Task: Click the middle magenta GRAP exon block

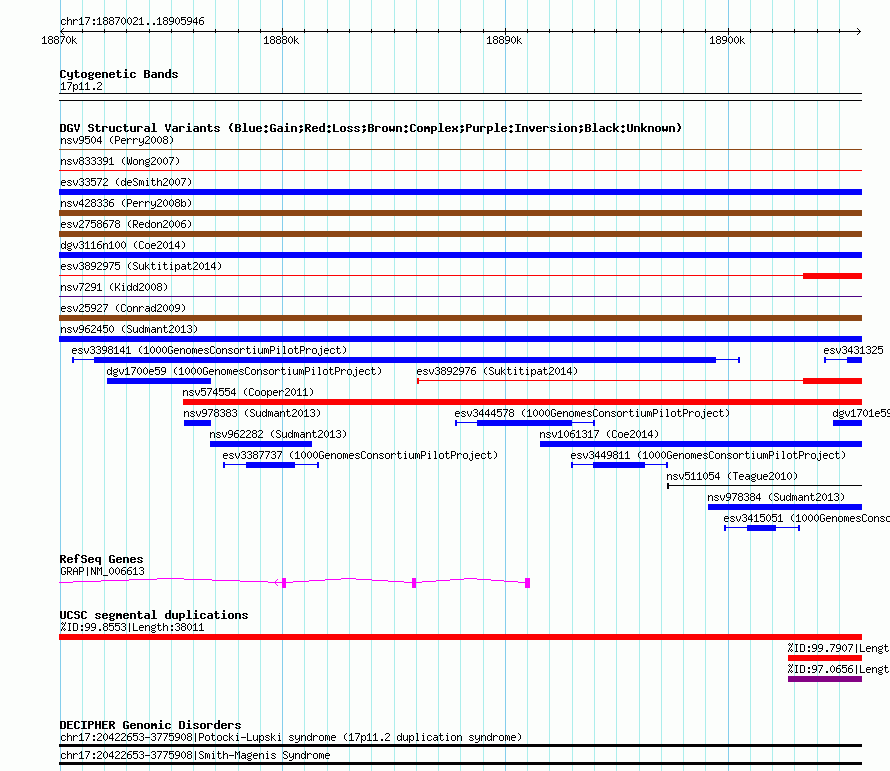Action: [x=414, y=583]
